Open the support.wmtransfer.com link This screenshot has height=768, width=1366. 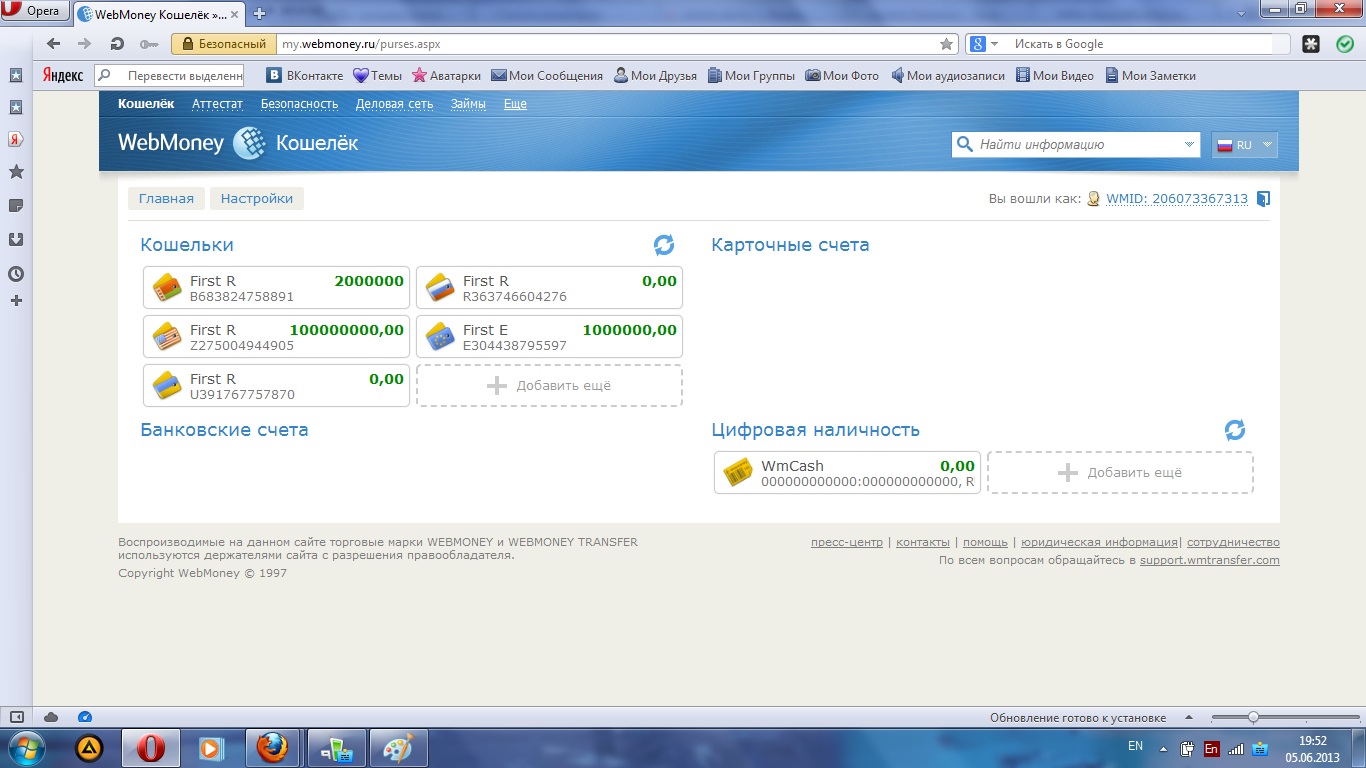click(x=1210, y=560)
